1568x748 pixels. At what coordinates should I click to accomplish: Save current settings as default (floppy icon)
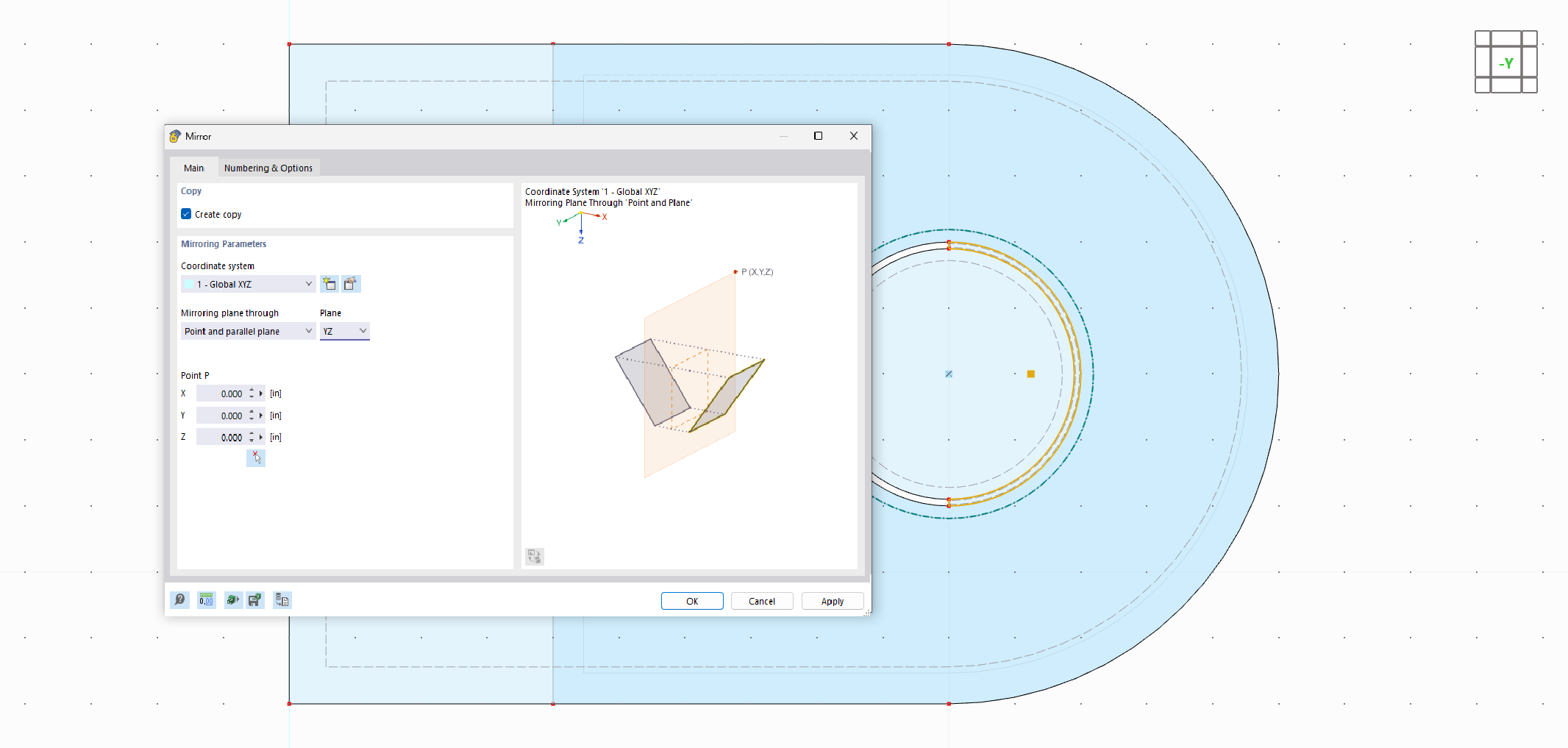pyautogui.click(x=254, y=600)
